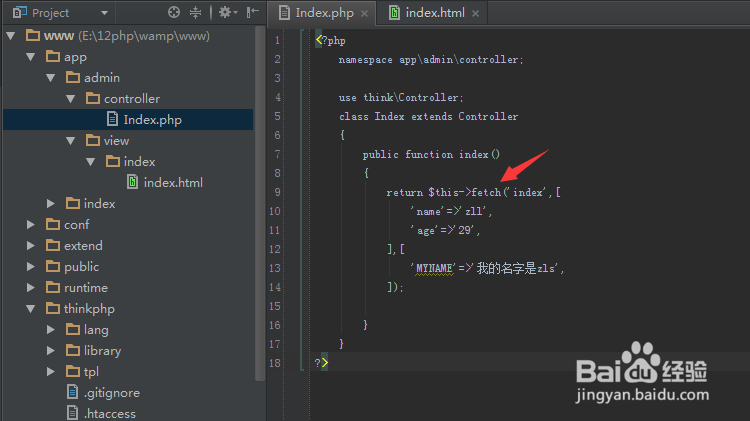
Task: Click the www folder icon
Action: tap(33, 35)
